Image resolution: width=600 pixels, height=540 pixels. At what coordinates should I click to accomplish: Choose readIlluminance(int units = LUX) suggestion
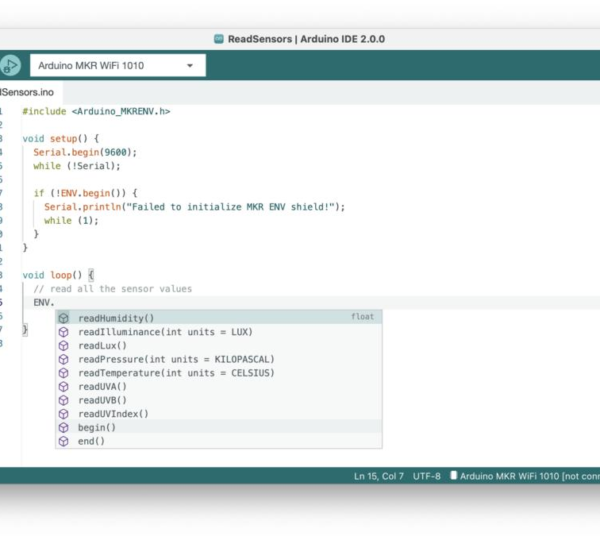219,332
